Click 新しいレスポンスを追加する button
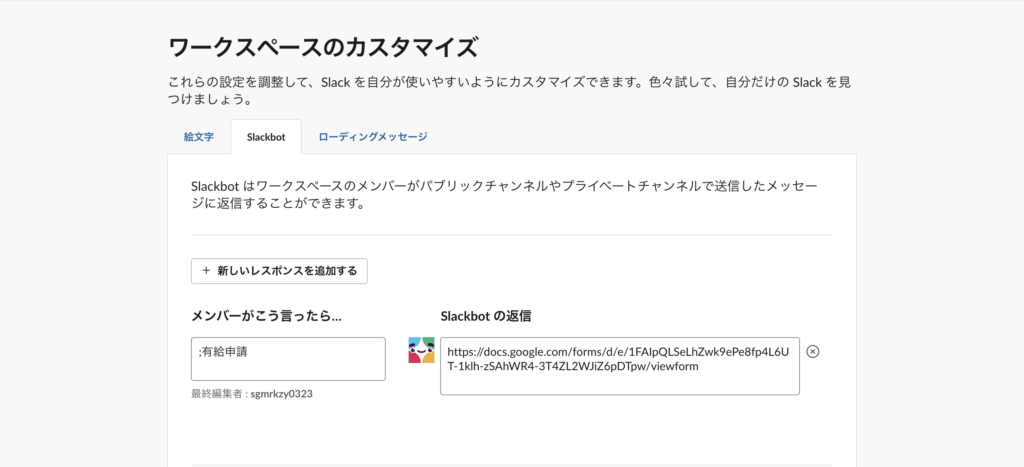This screenshot has height=467, width=1024. (280, 271)
